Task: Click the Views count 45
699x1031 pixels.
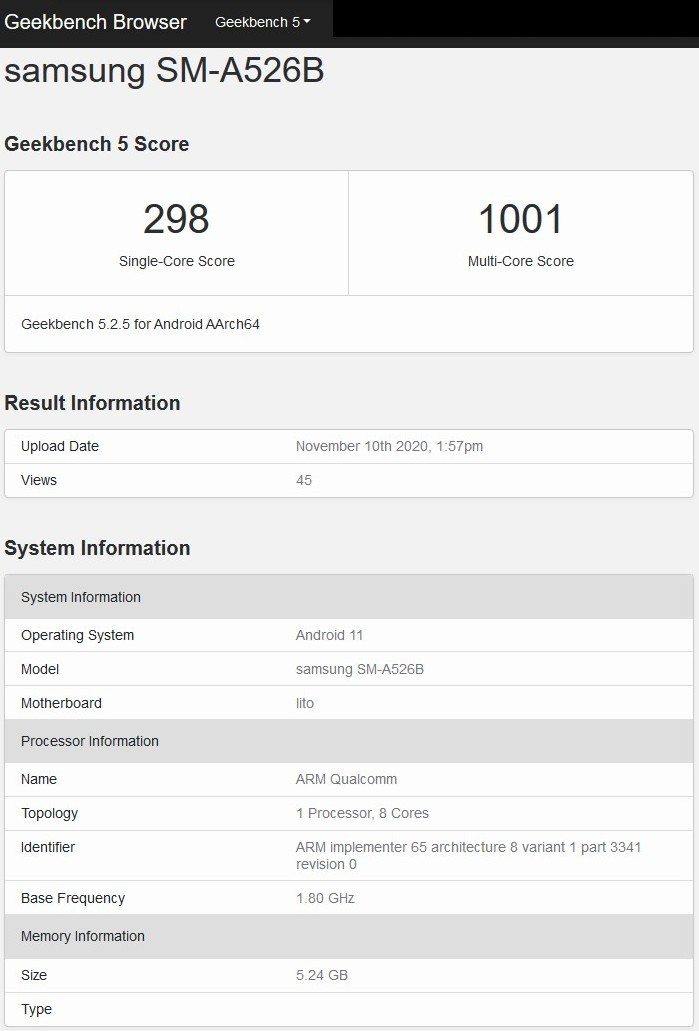Action: coord(304,480)
